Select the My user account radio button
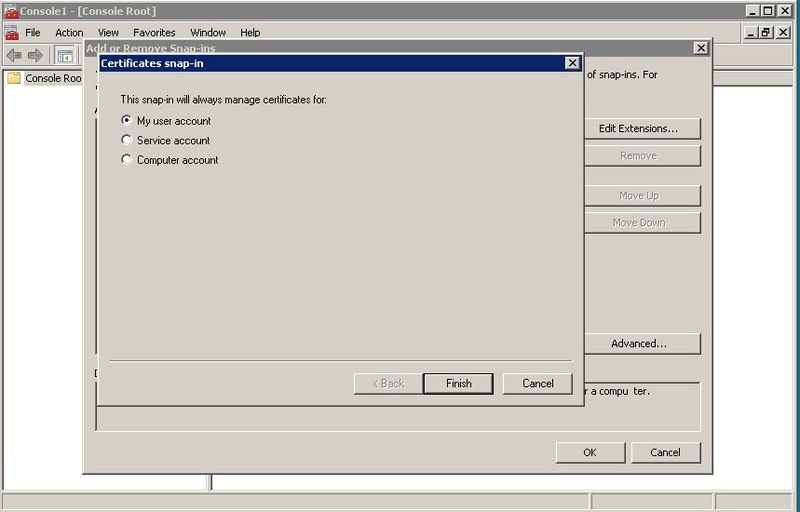800x512 pixels. pos(127,121)
